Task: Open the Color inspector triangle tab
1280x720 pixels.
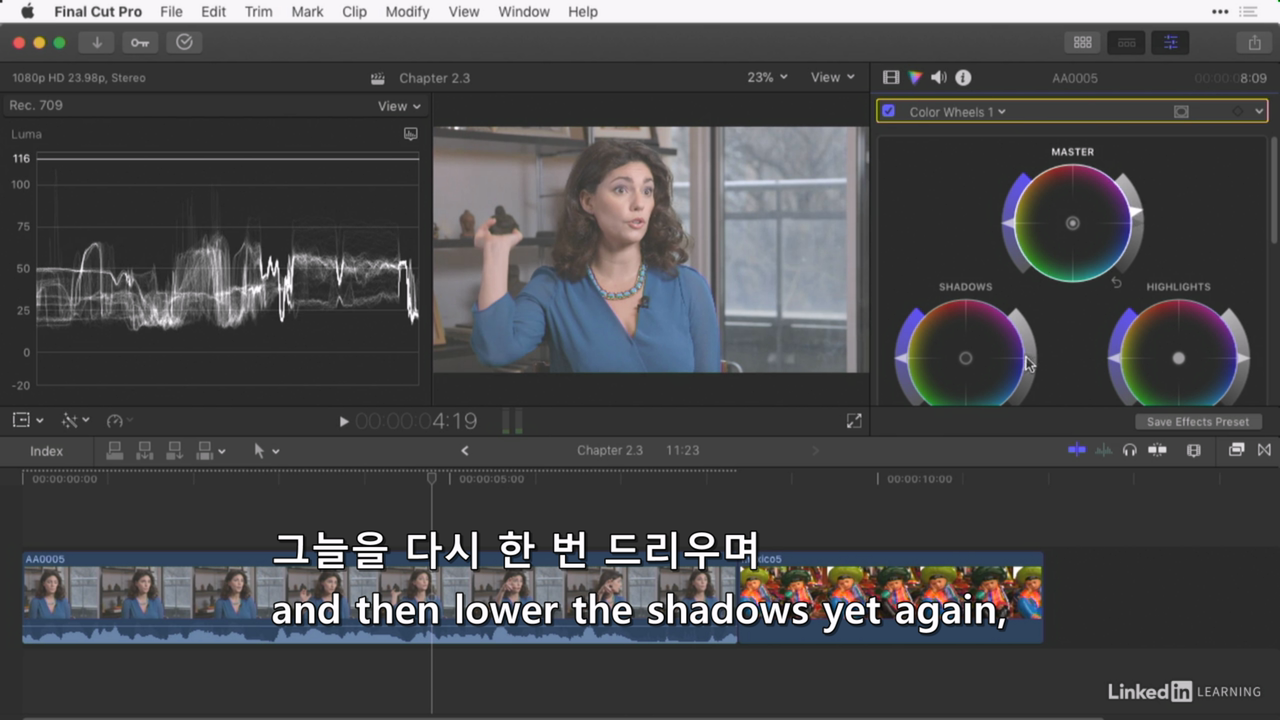Action: [x=914, y=77]
